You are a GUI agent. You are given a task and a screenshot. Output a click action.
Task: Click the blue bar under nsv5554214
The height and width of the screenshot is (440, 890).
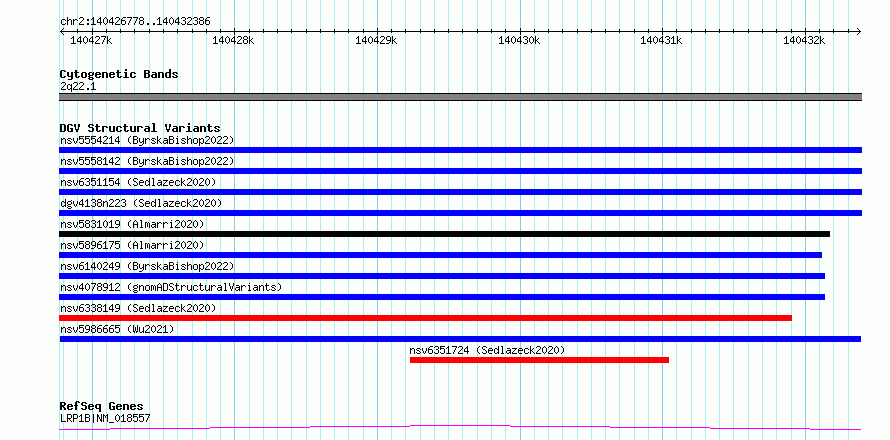[x=460, y=150]
